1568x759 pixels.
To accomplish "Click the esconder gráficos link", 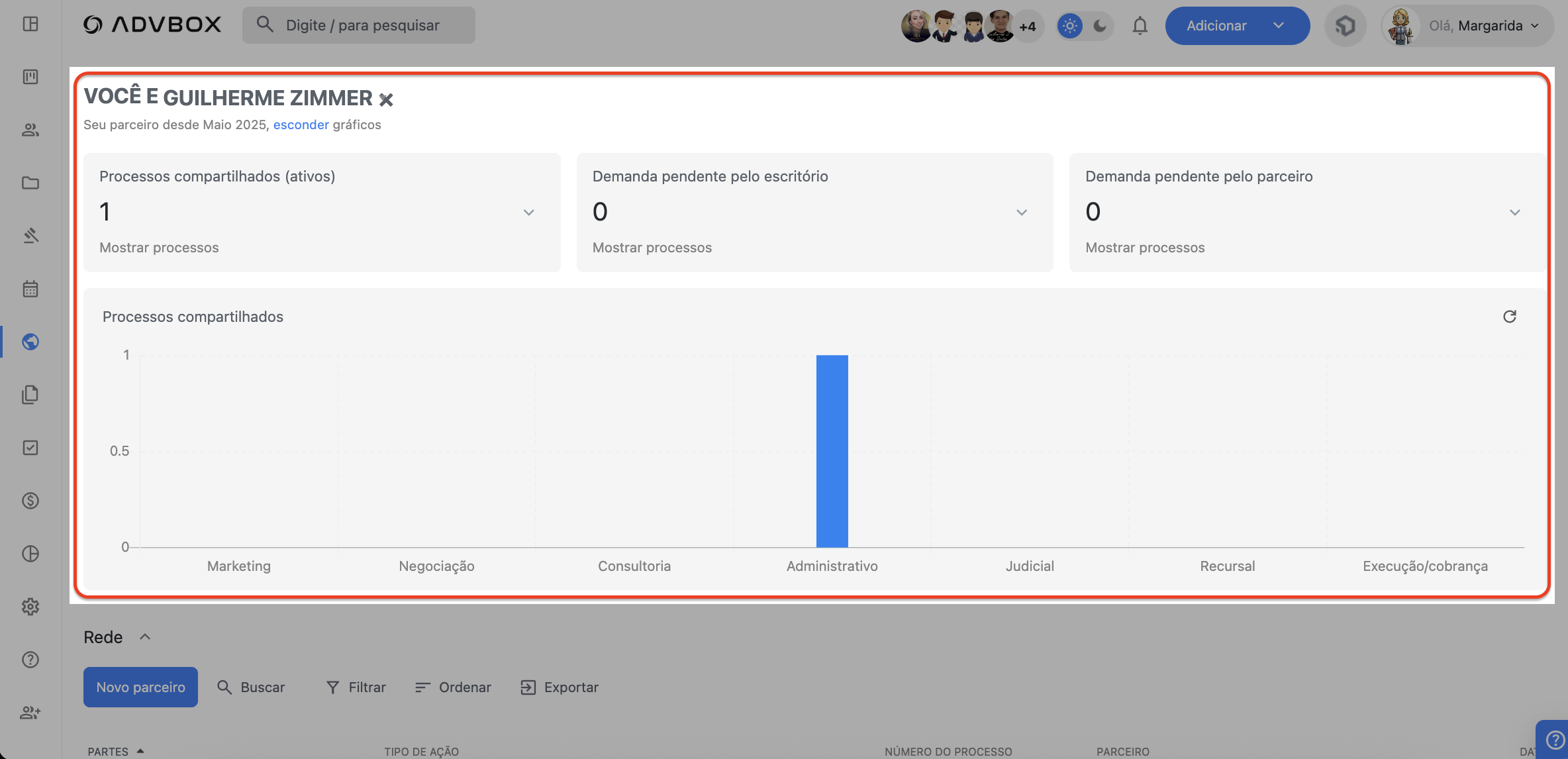I will tap(301, 125).
